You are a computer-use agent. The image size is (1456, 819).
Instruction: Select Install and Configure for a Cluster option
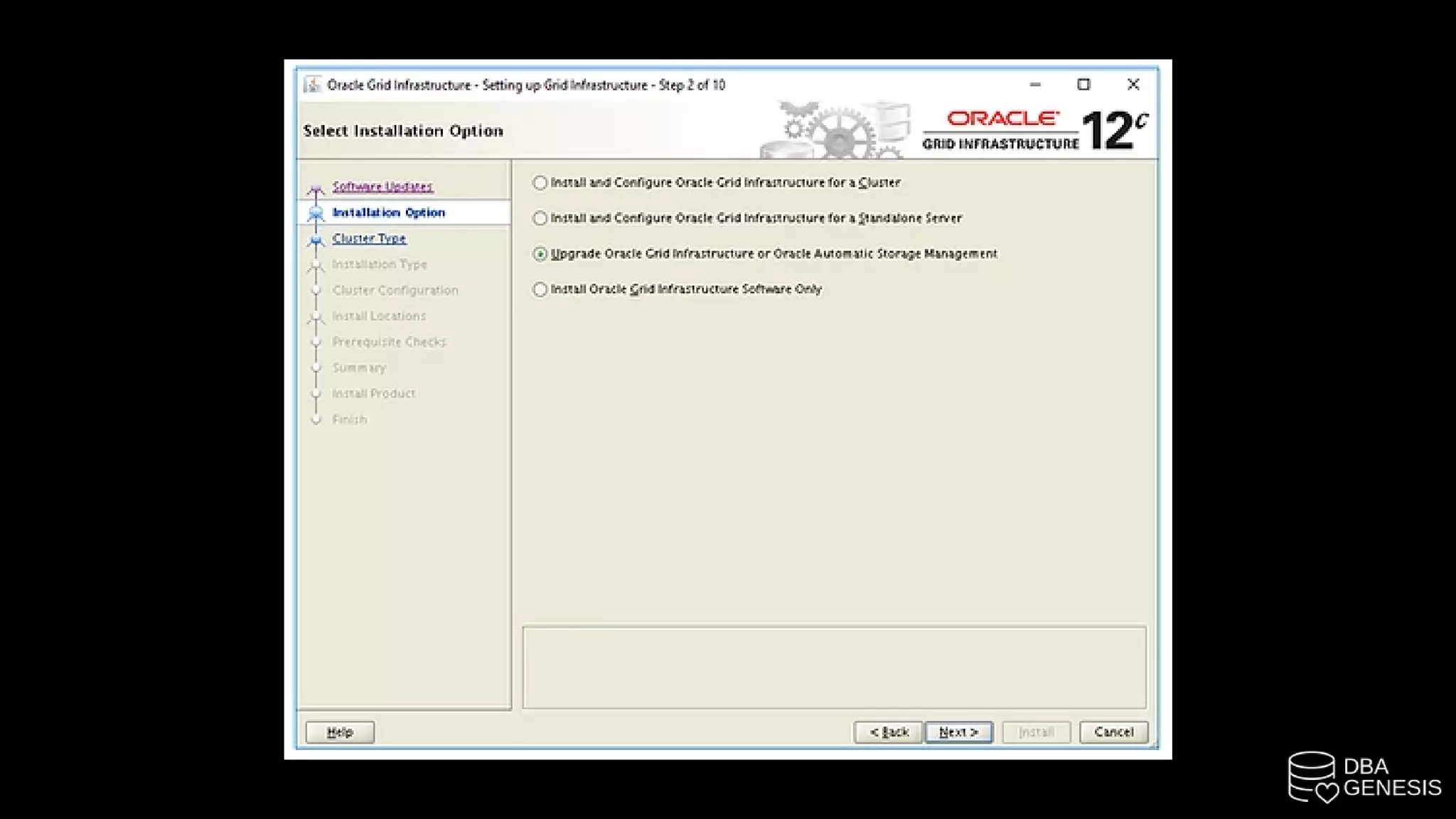(540, 183)
